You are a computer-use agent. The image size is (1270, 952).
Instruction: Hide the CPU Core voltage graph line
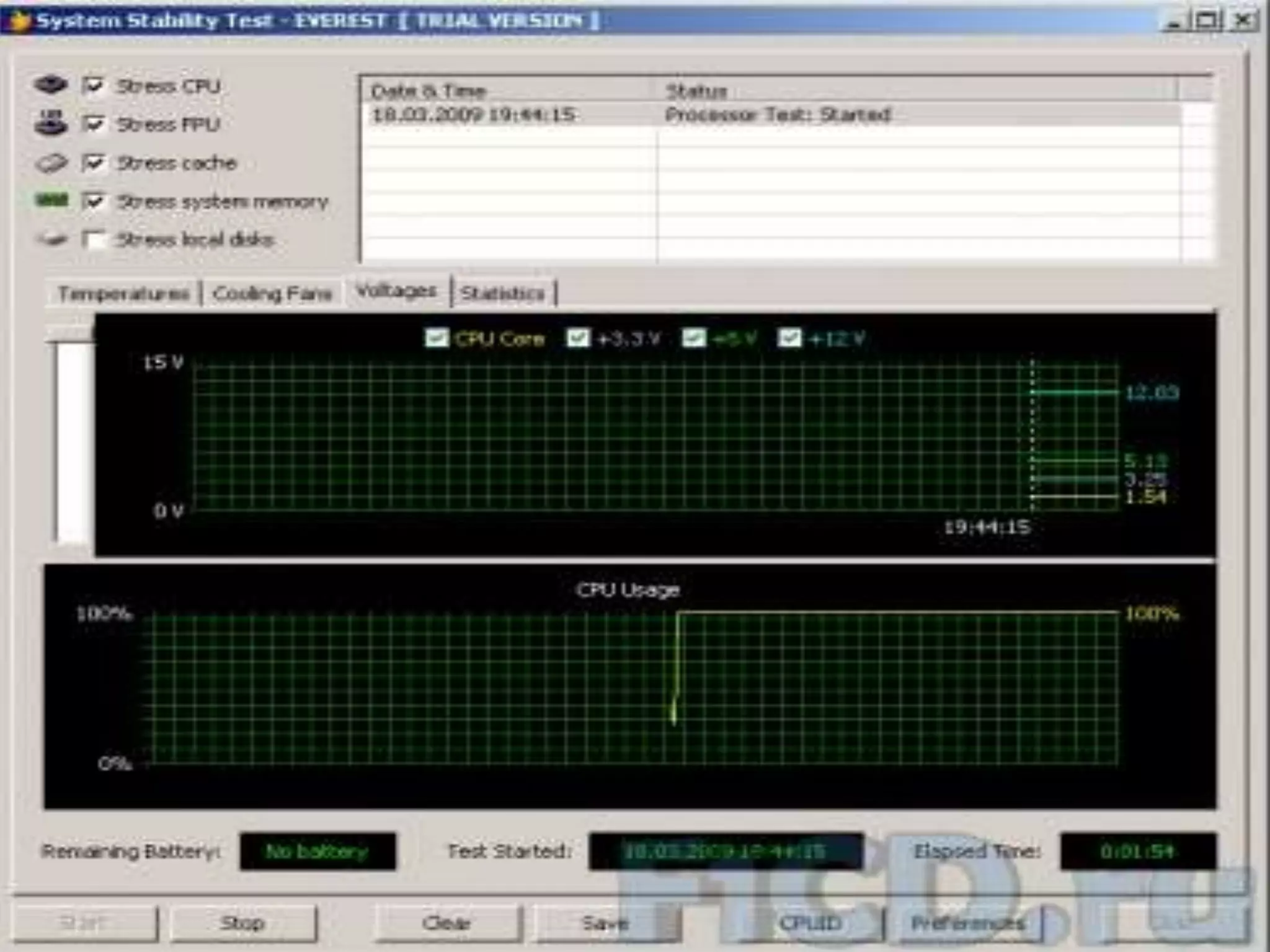(x=436, y=338)
